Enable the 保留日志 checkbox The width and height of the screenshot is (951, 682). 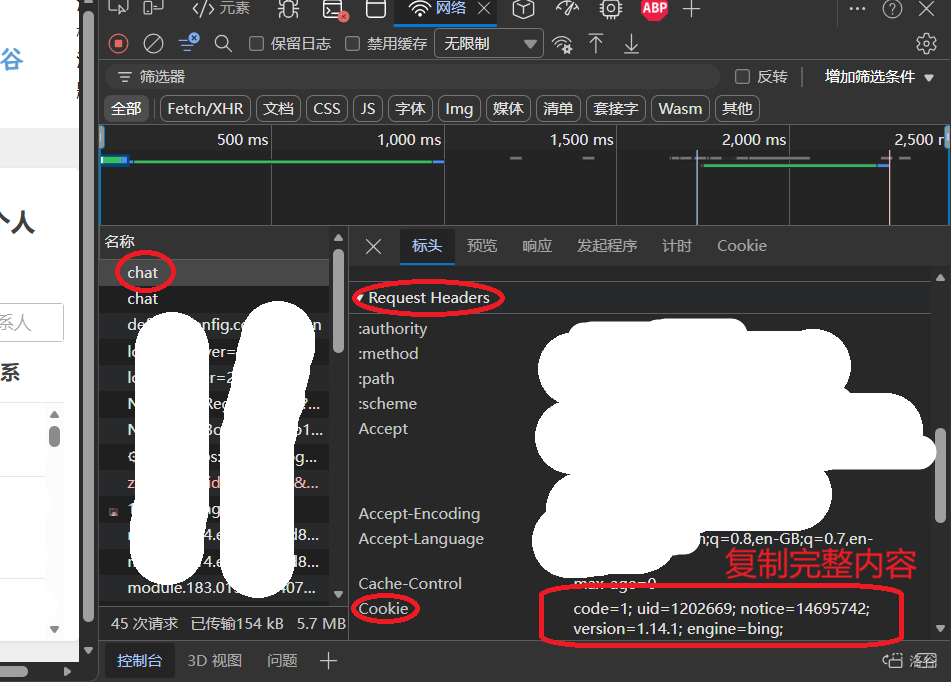pos(257,44)
